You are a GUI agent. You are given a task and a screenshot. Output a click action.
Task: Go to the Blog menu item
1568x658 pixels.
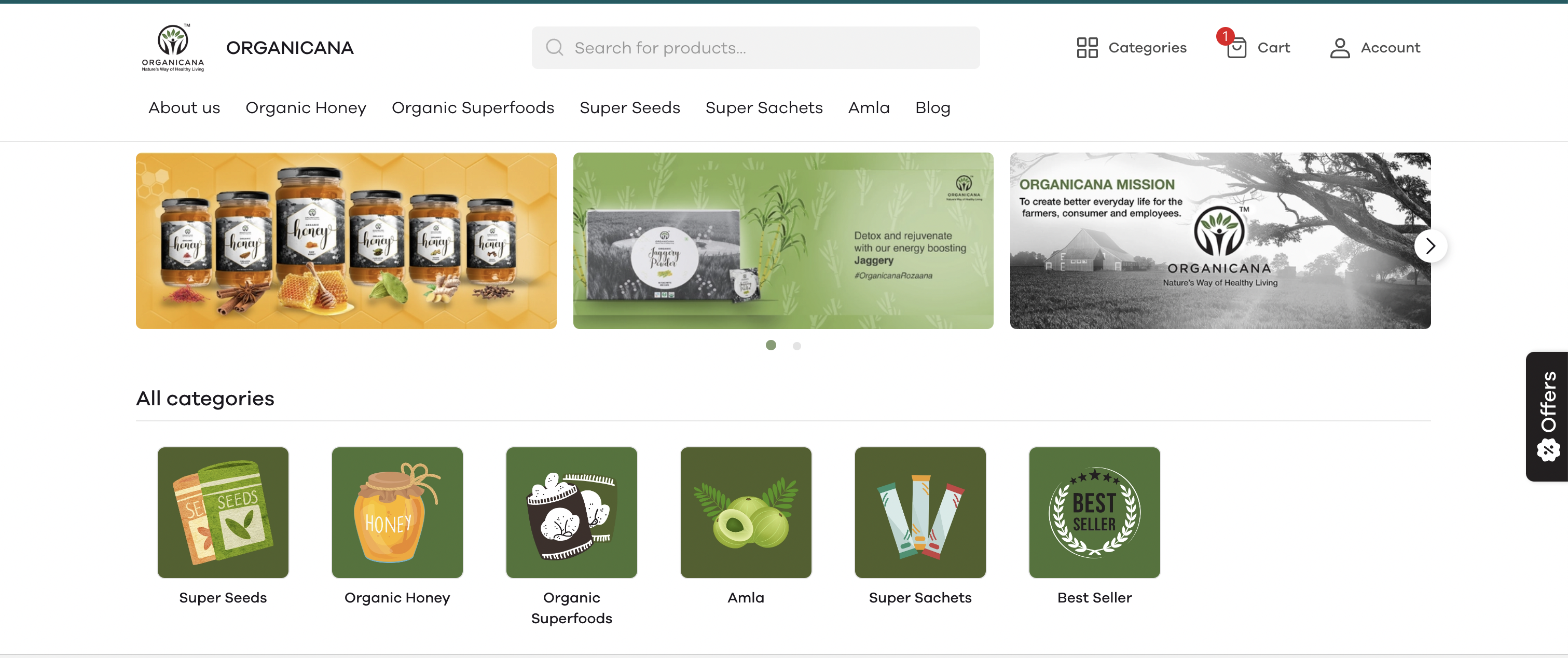pos(932,108)
